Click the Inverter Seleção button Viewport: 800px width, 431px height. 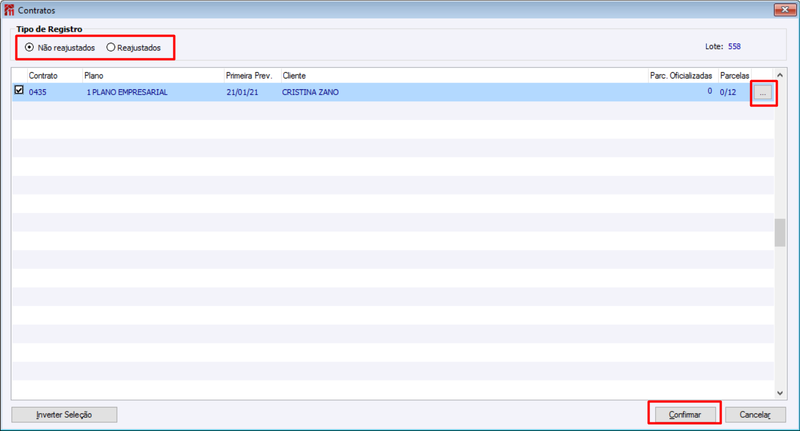(x=64, y=415)
